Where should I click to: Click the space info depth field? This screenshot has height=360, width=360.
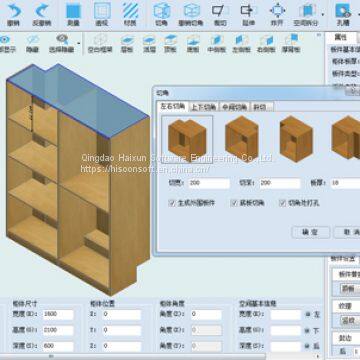[285, 346]
